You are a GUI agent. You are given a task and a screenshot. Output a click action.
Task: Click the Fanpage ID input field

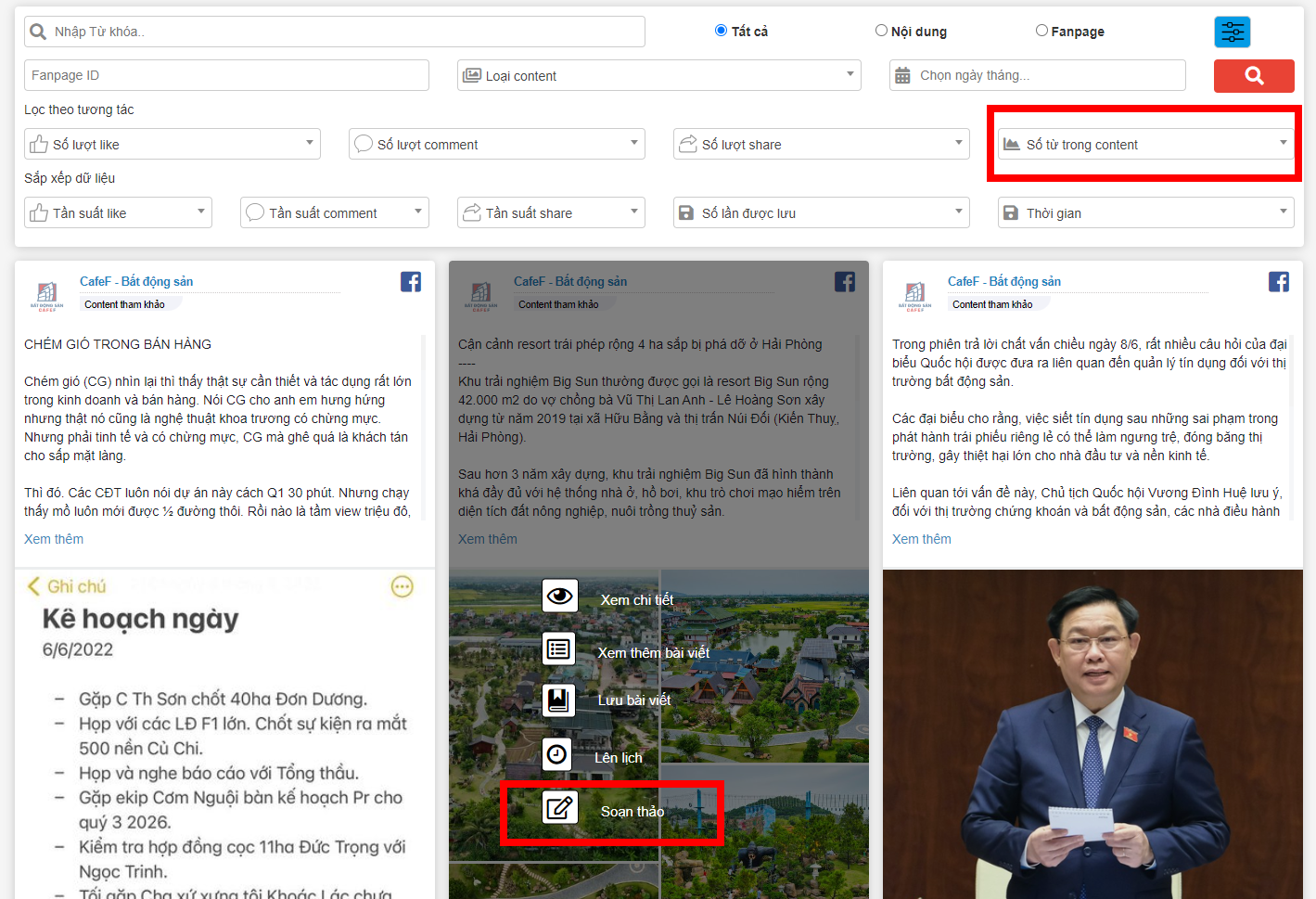(x=226, y=75)
